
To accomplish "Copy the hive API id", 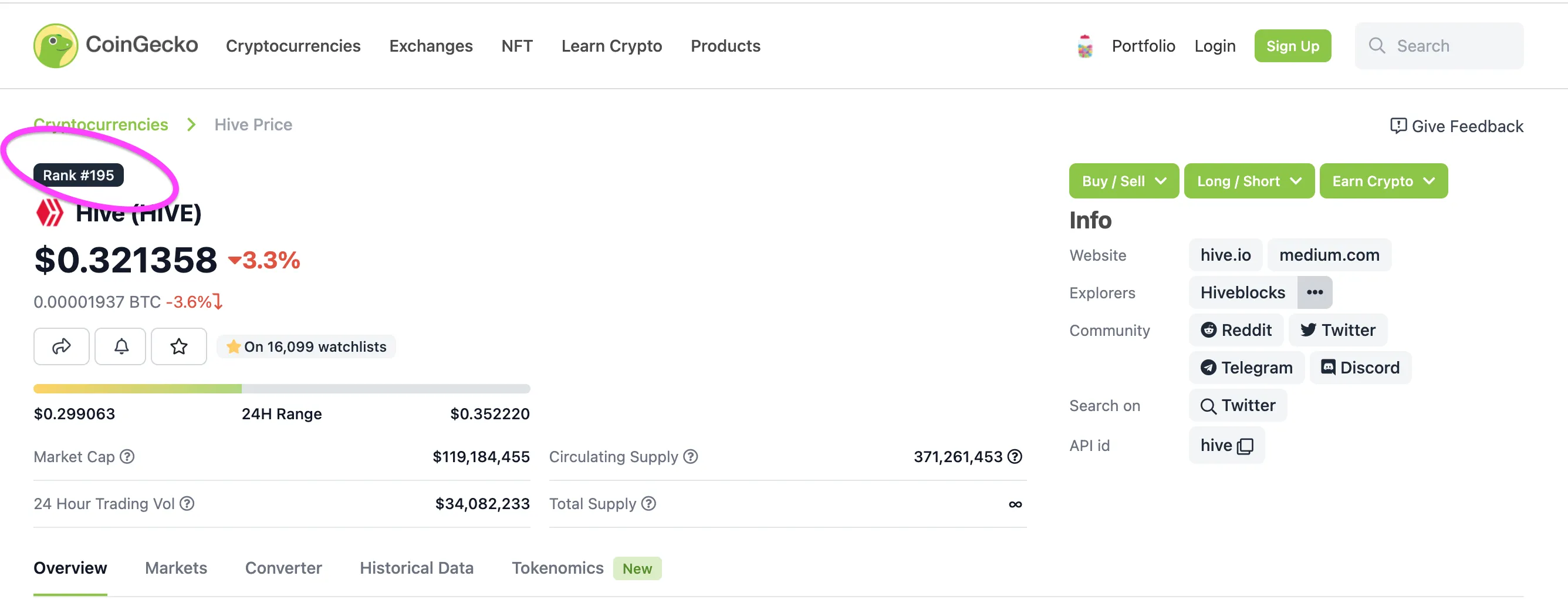I will pos(1245,446).
